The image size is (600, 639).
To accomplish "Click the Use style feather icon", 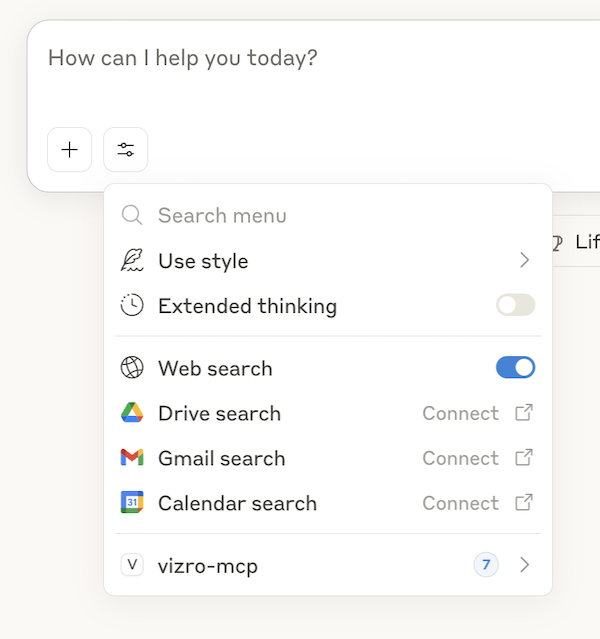I will tap(132, 261).
